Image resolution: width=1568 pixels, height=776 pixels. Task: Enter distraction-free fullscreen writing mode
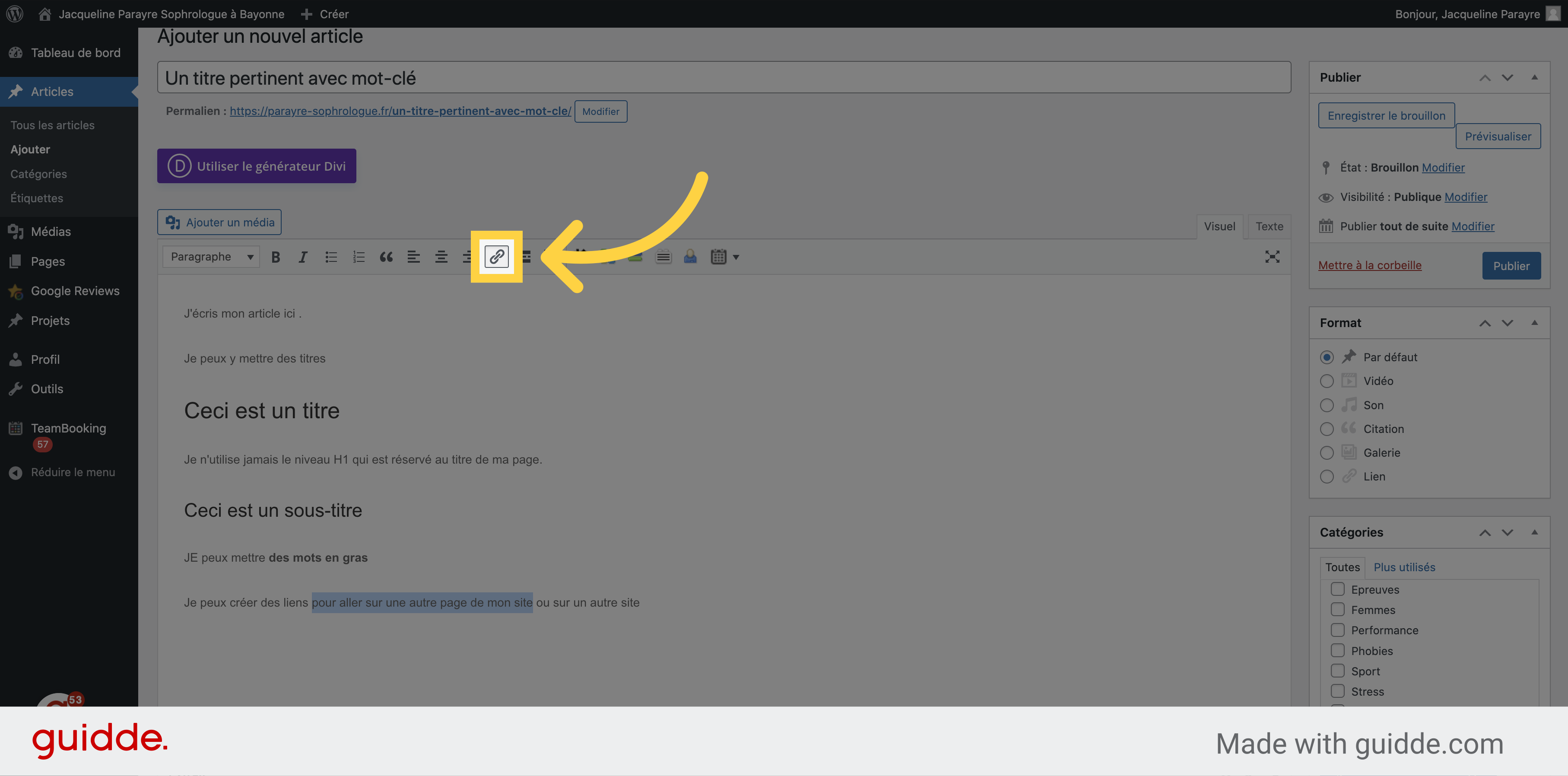coord(1272,257)
